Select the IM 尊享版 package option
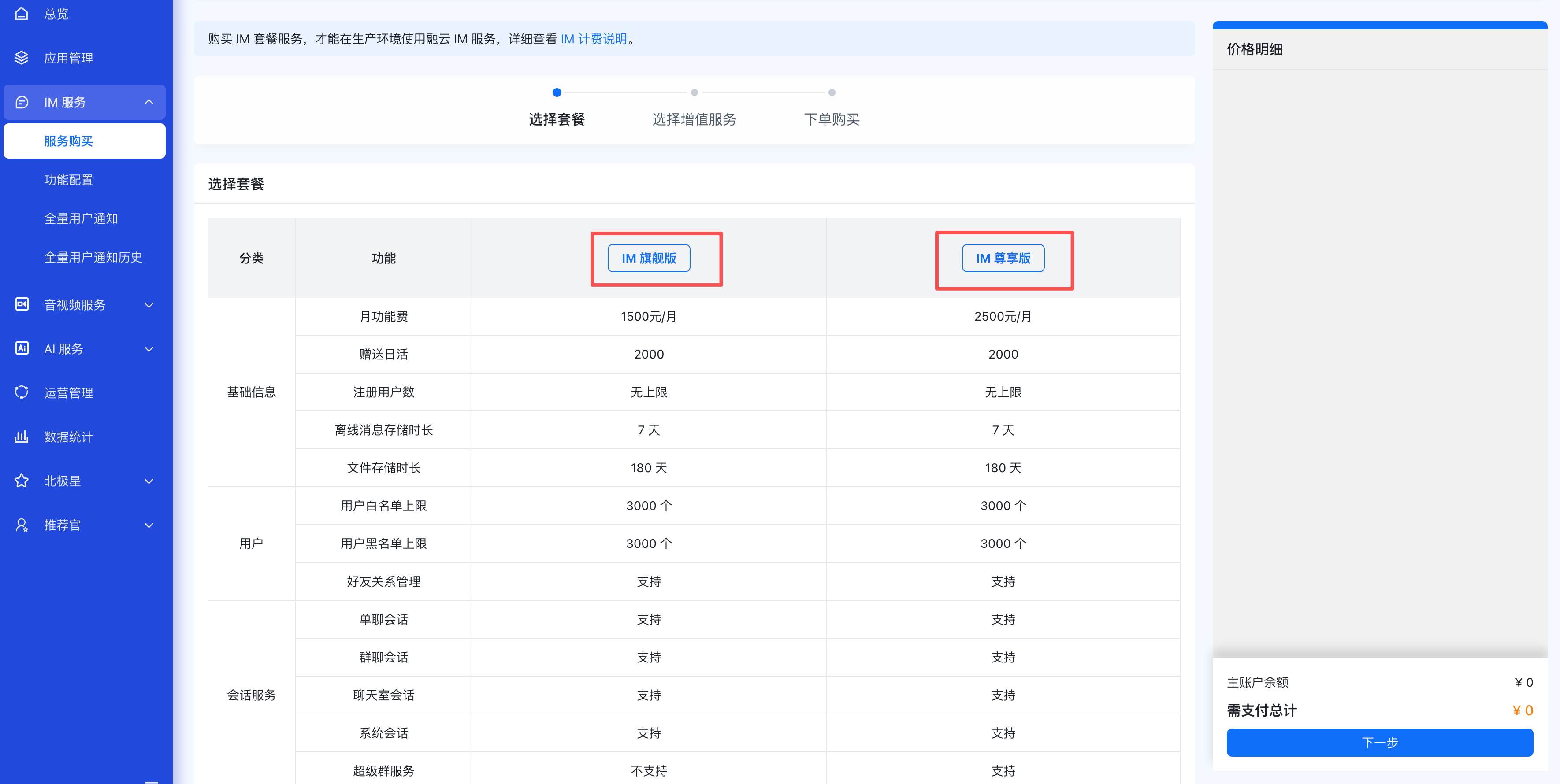This screenshot has height=784, width=1560. click(1003, 259)
